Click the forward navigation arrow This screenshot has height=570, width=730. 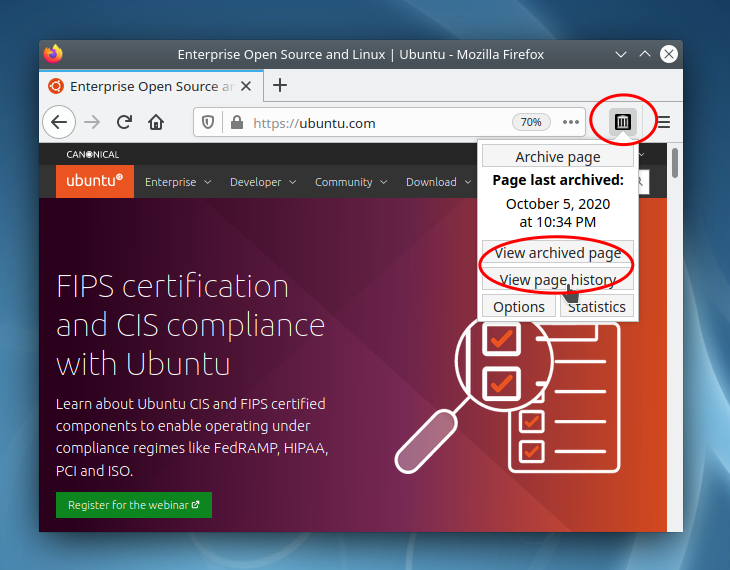[x=92, y=122]
